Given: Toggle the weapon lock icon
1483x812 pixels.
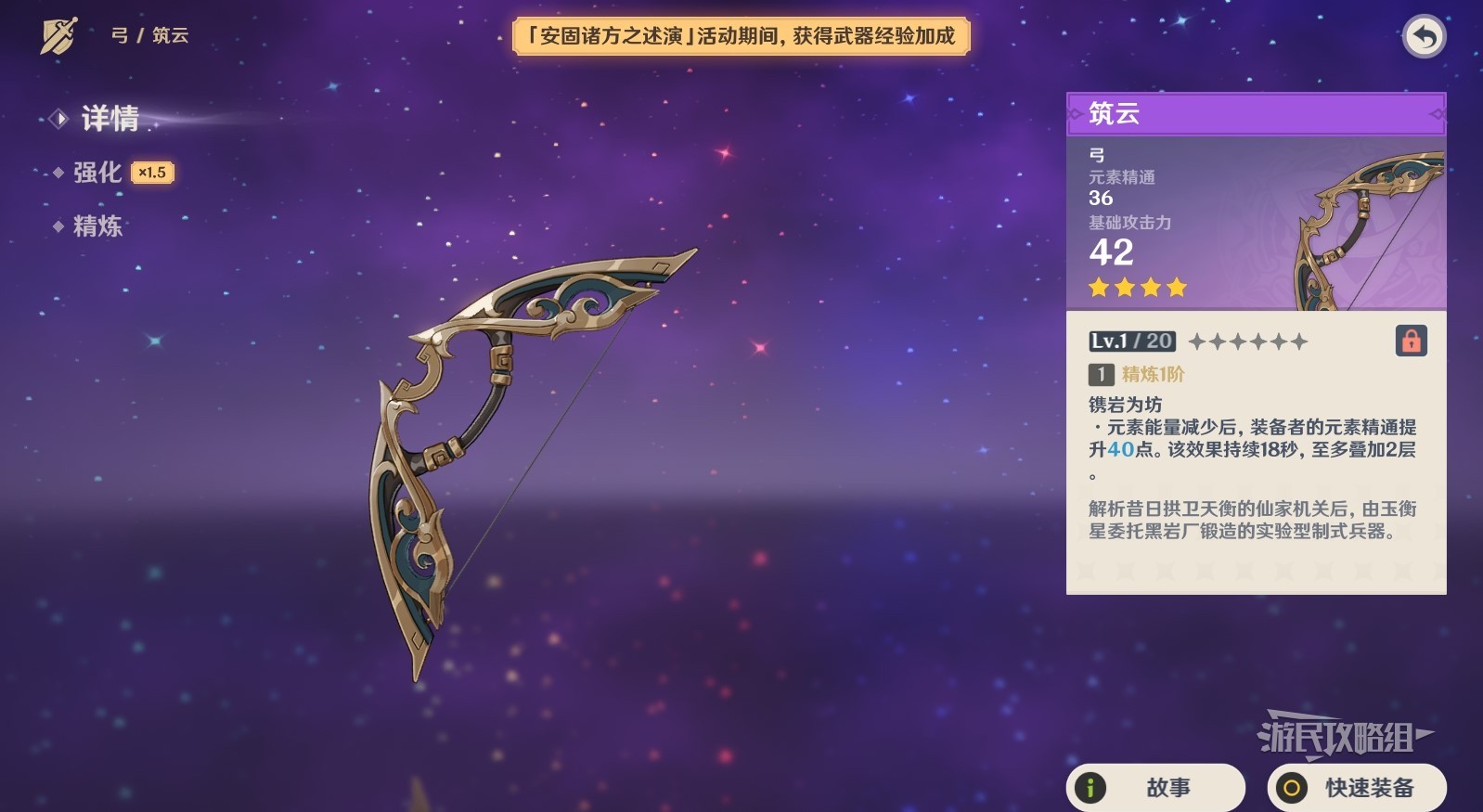Looking at the screenshot, I should click(x=1411, y=341).
